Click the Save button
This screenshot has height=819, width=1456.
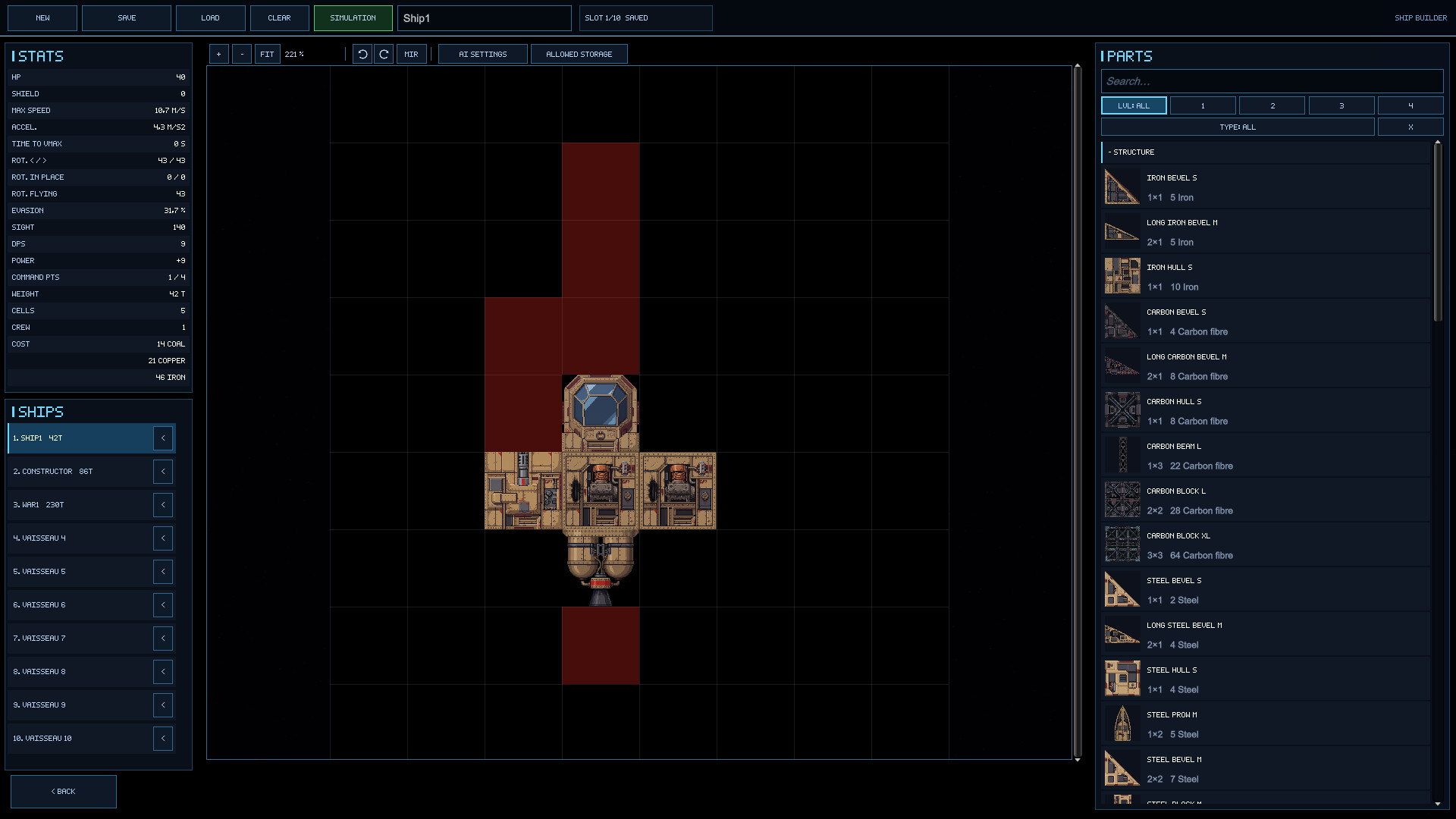tap(127, 18)
